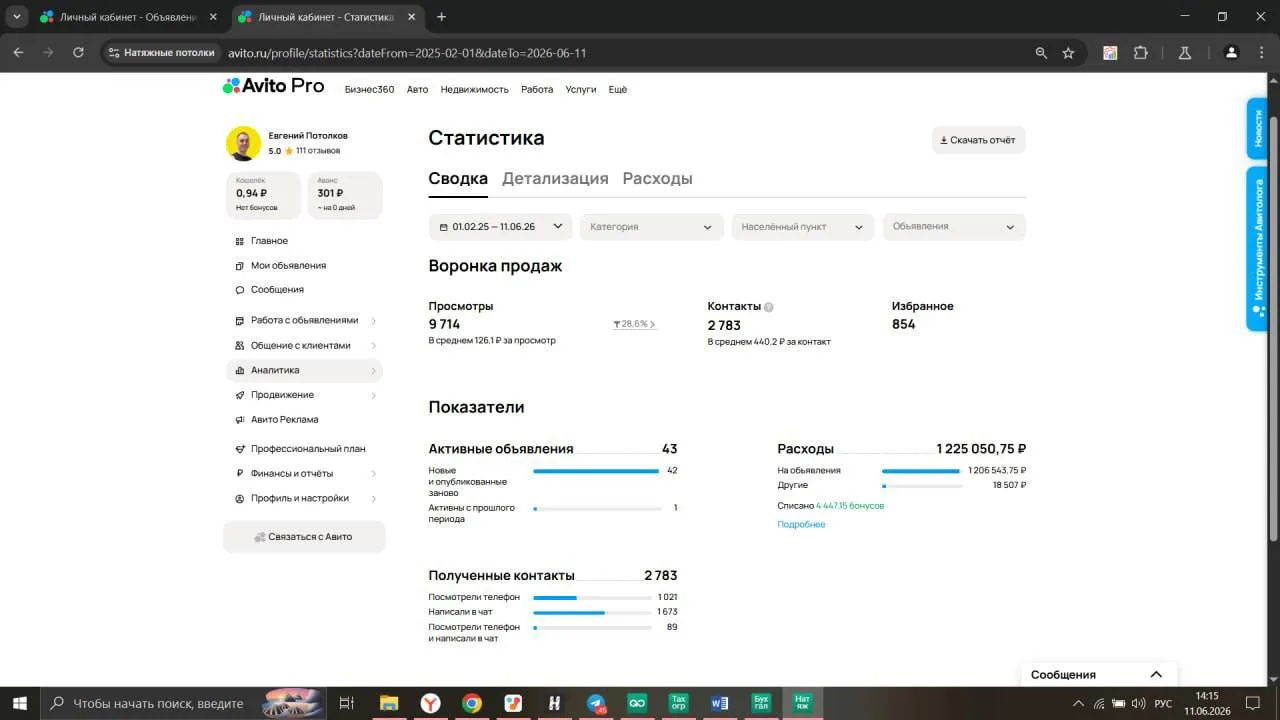Open Недвижимость in top menu
Viewport: 1280px width, 720px height.
click(475, 90)
